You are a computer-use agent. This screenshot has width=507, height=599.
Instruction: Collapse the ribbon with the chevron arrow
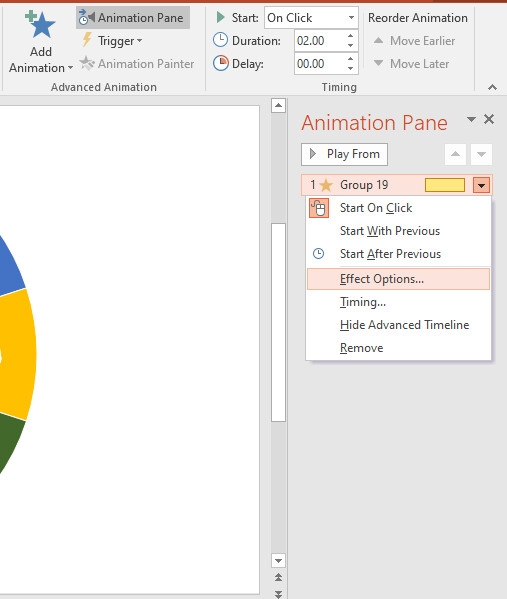(492, 87)
